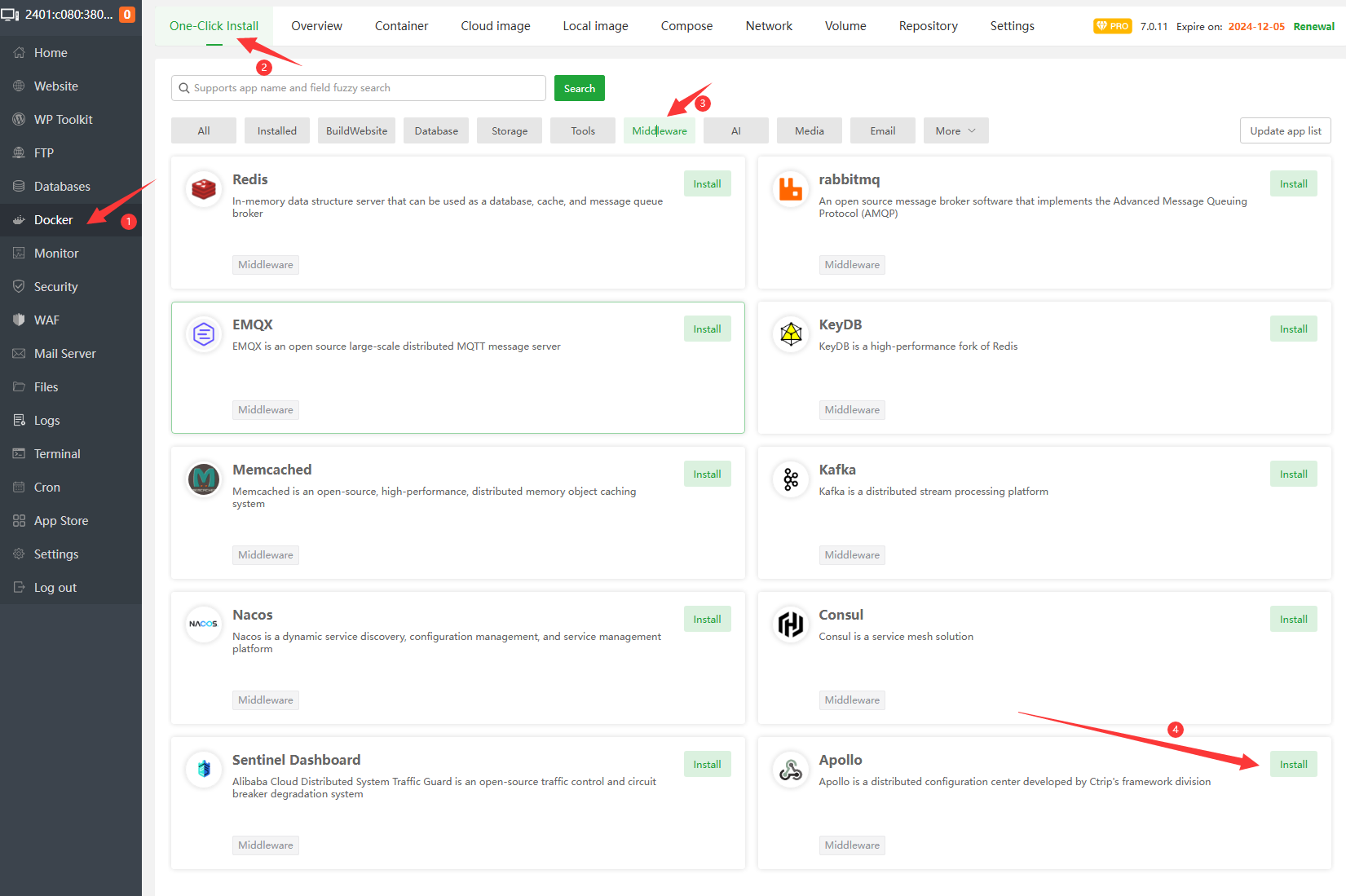Click the FTP sidebar icon
The height and width of the screenshot is (896, 1346).
(19, 153)
